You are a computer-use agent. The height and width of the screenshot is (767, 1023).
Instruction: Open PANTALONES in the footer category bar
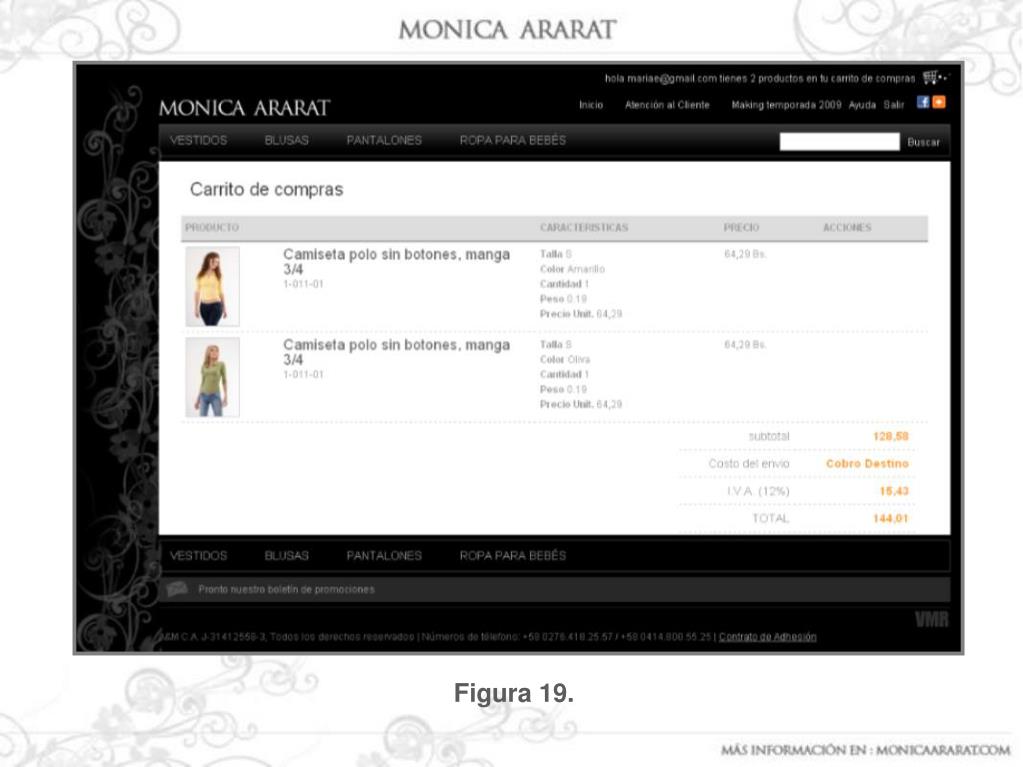[384, 556]
